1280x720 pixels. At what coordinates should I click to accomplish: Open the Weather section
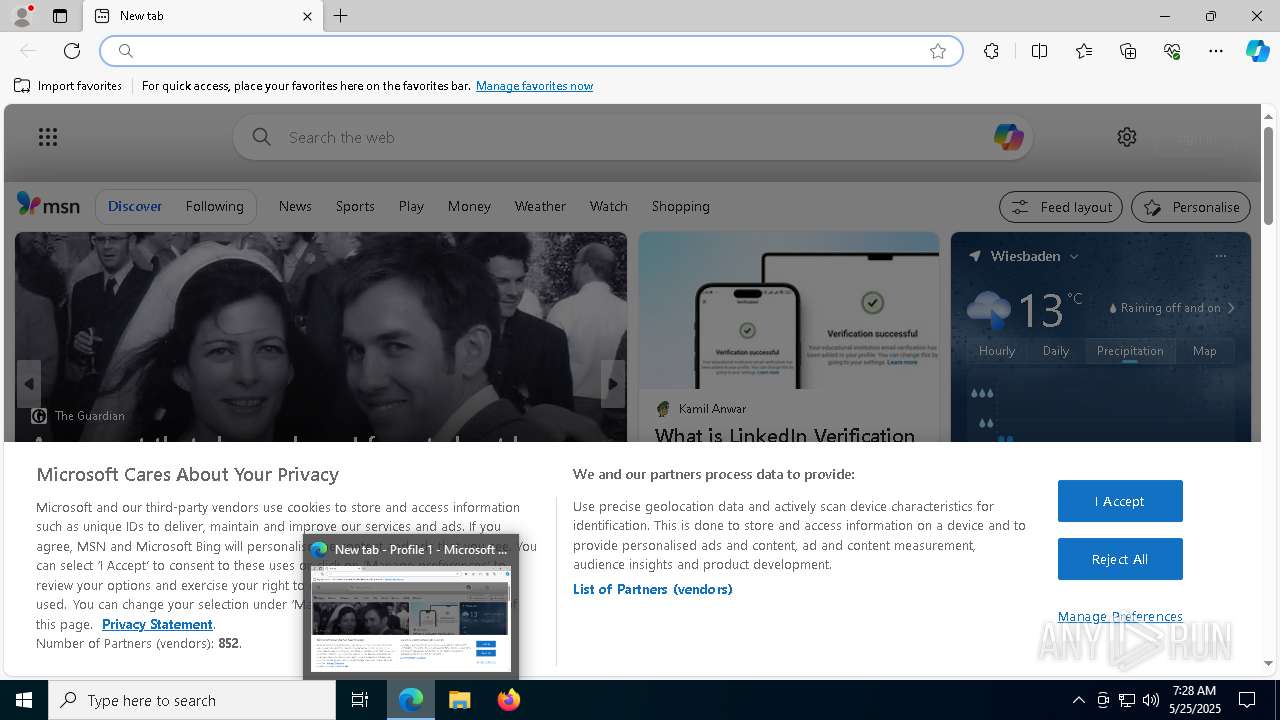[540, 206]
